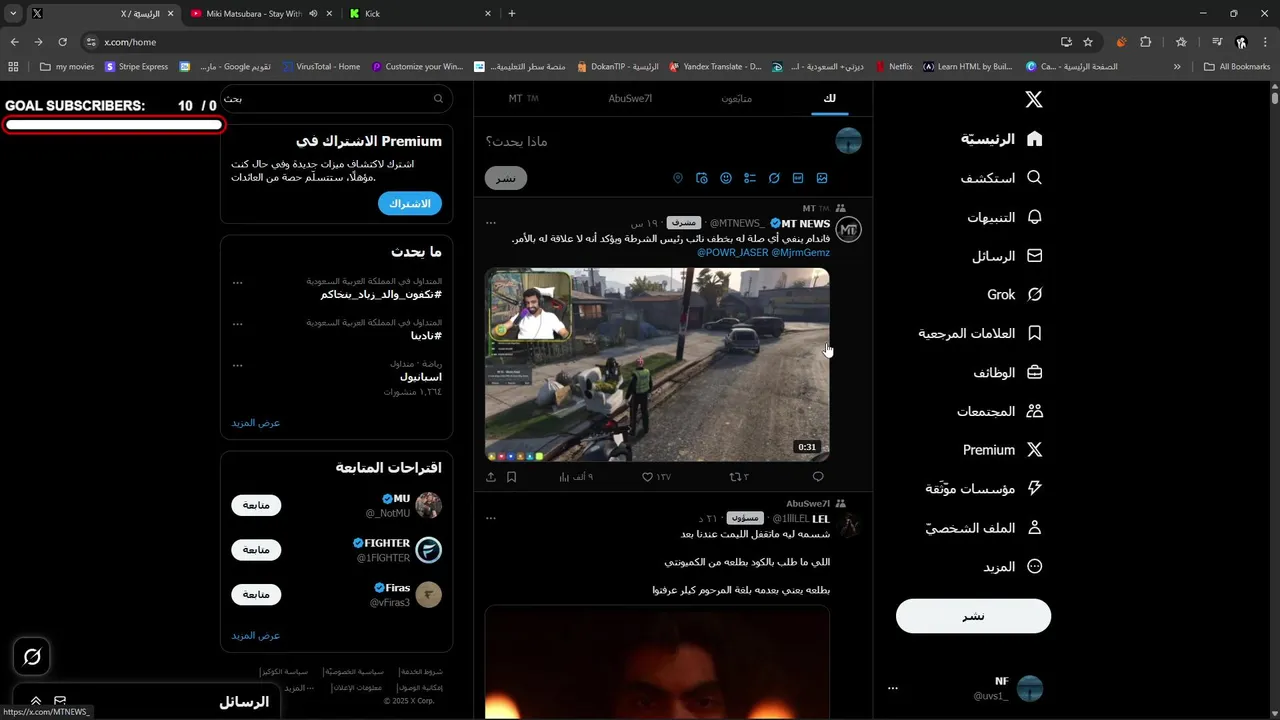1280x720 pixels.
Task: Follow the Firas account
Action: (256, 594)
